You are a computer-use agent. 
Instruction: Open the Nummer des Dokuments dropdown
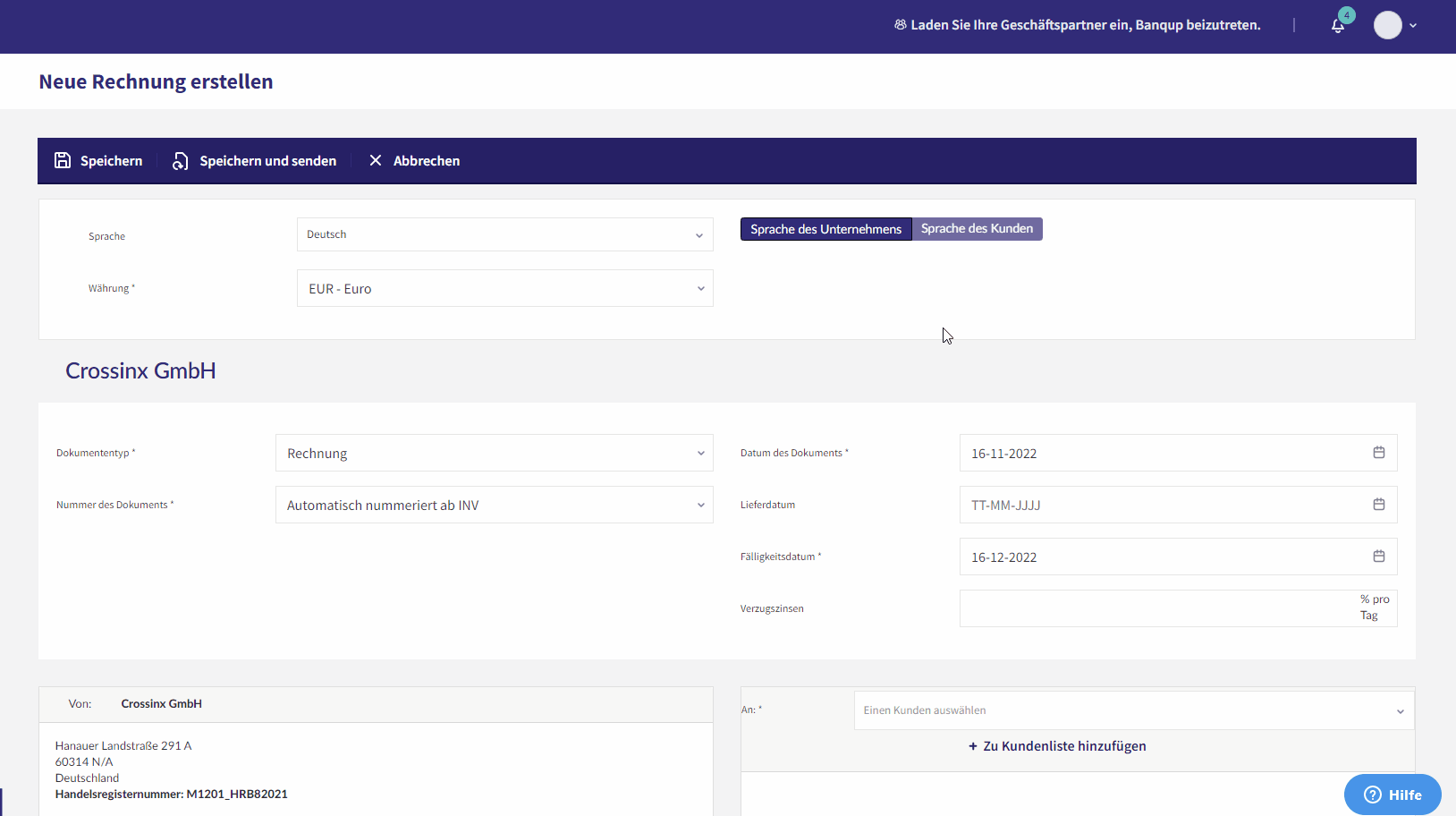pos(495,505)
